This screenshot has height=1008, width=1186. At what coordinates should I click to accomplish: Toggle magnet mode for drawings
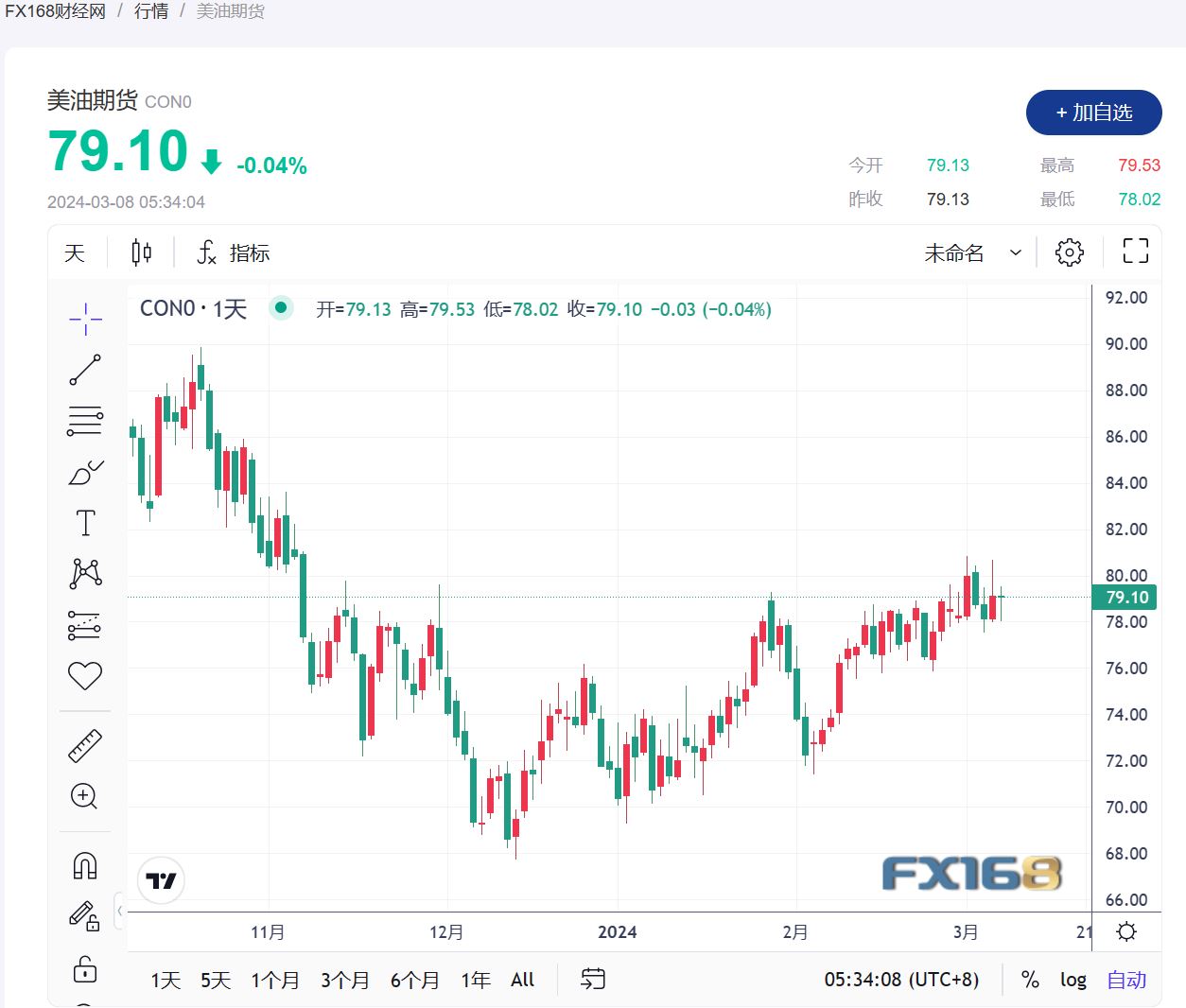(85, 865)
